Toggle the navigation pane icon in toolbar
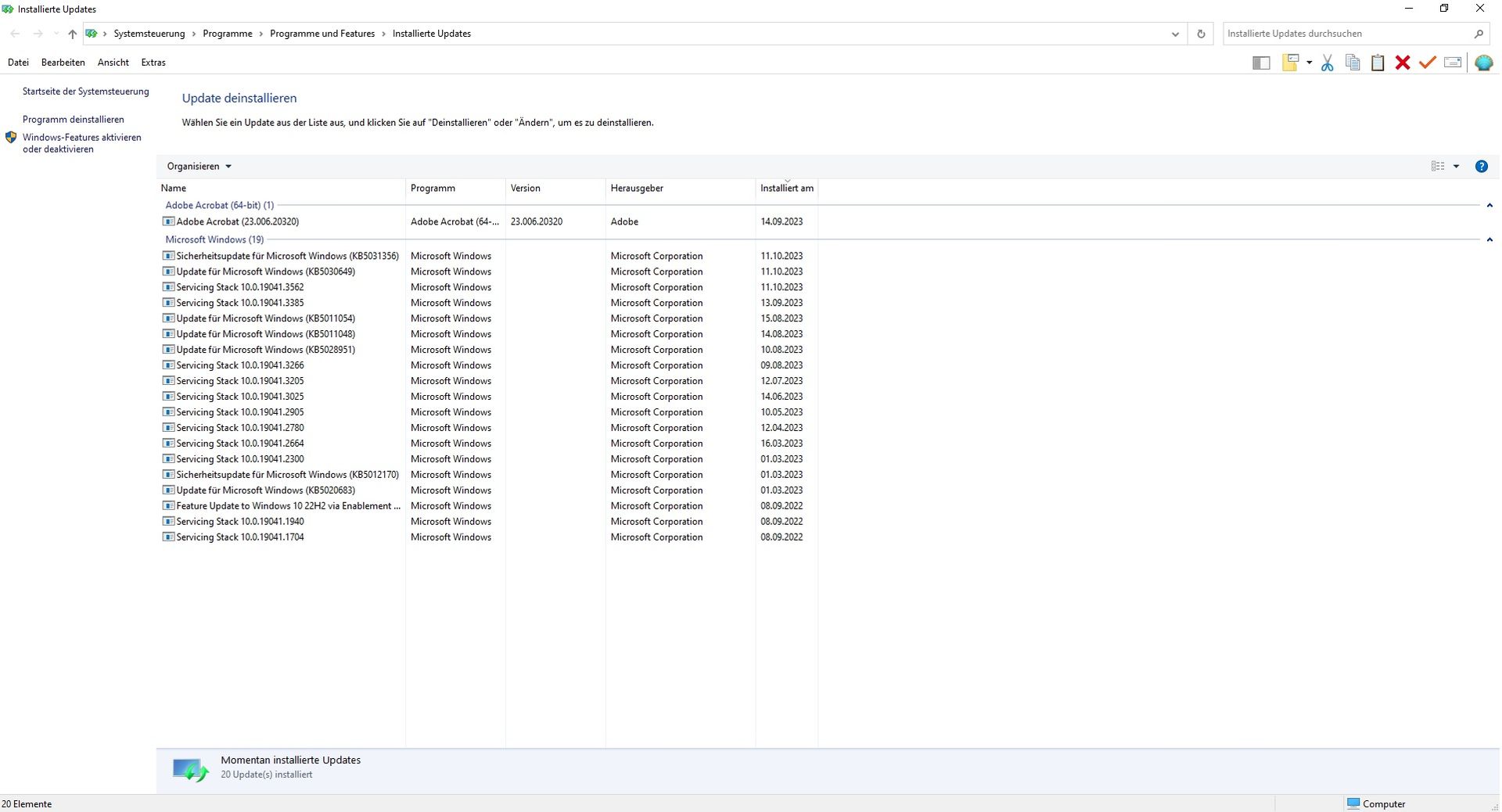The image size is (1502, 812). (1261, 63)
